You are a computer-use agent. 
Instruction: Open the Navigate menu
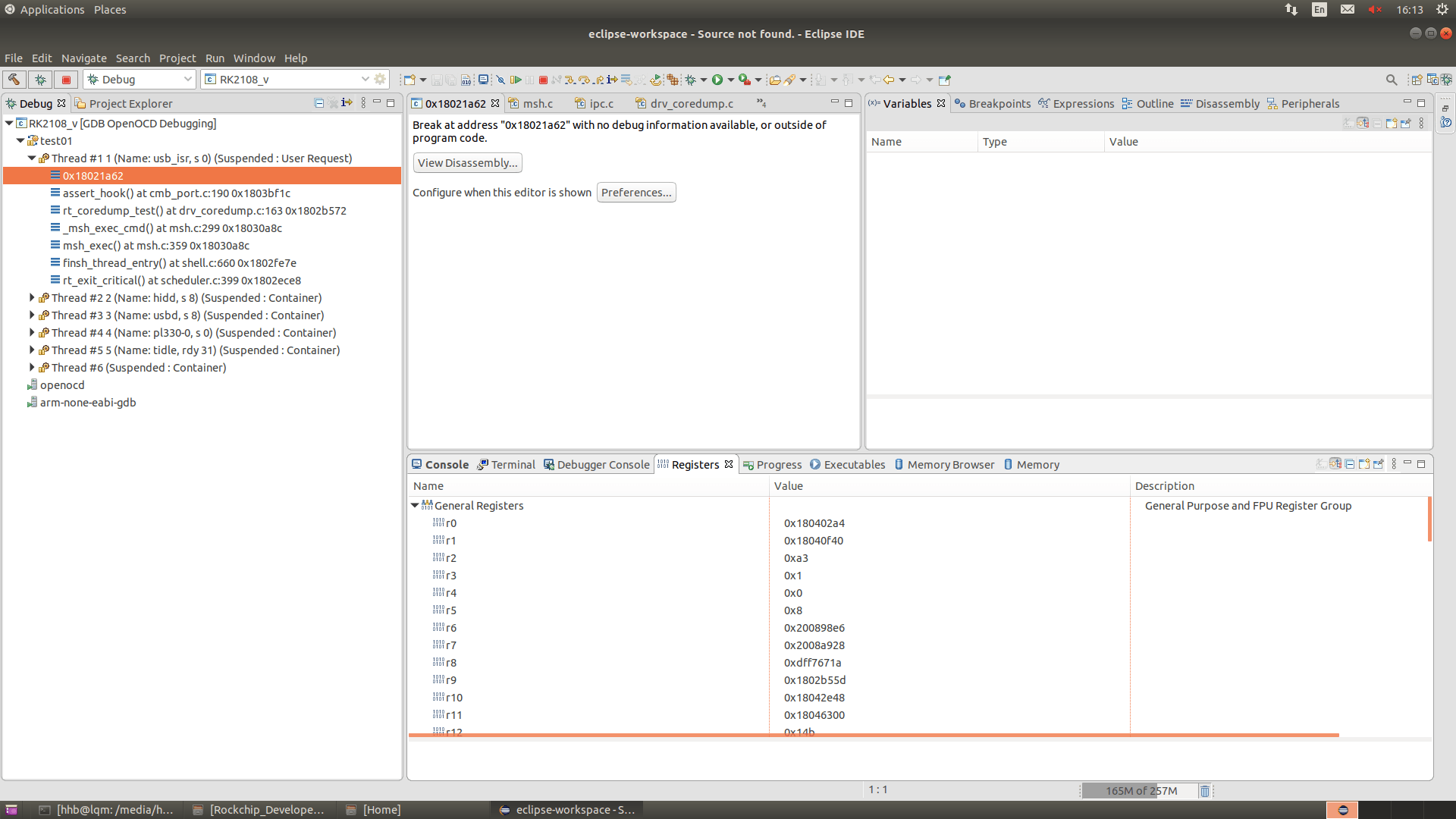click(84, 58)
